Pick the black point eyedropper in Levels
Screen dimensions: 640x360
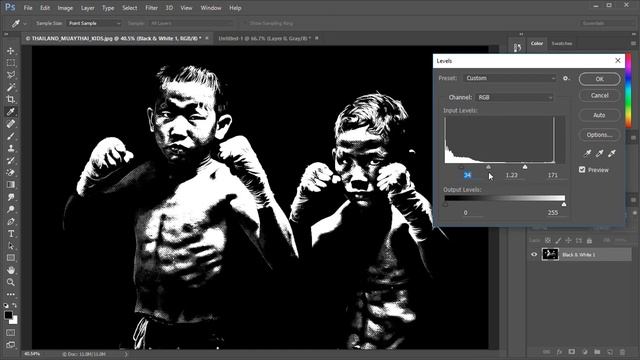(x=587, y=153)
